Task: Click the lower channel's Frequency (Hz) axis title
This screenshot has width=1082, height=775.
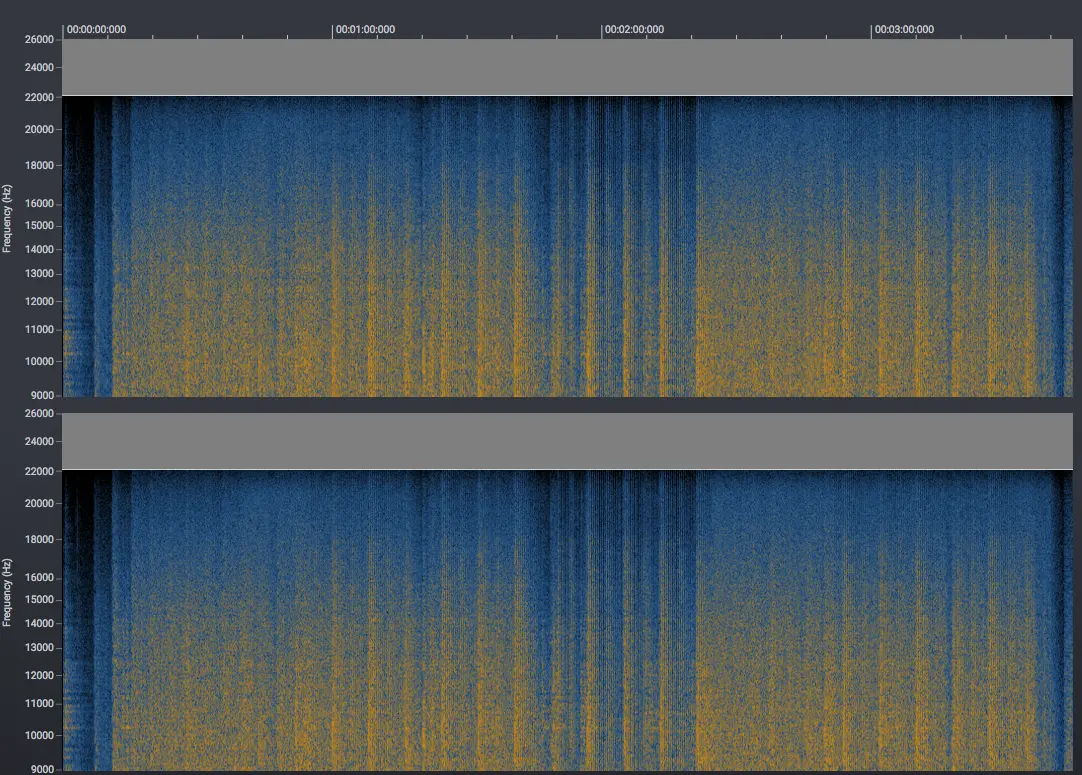Action: [7, 592]
